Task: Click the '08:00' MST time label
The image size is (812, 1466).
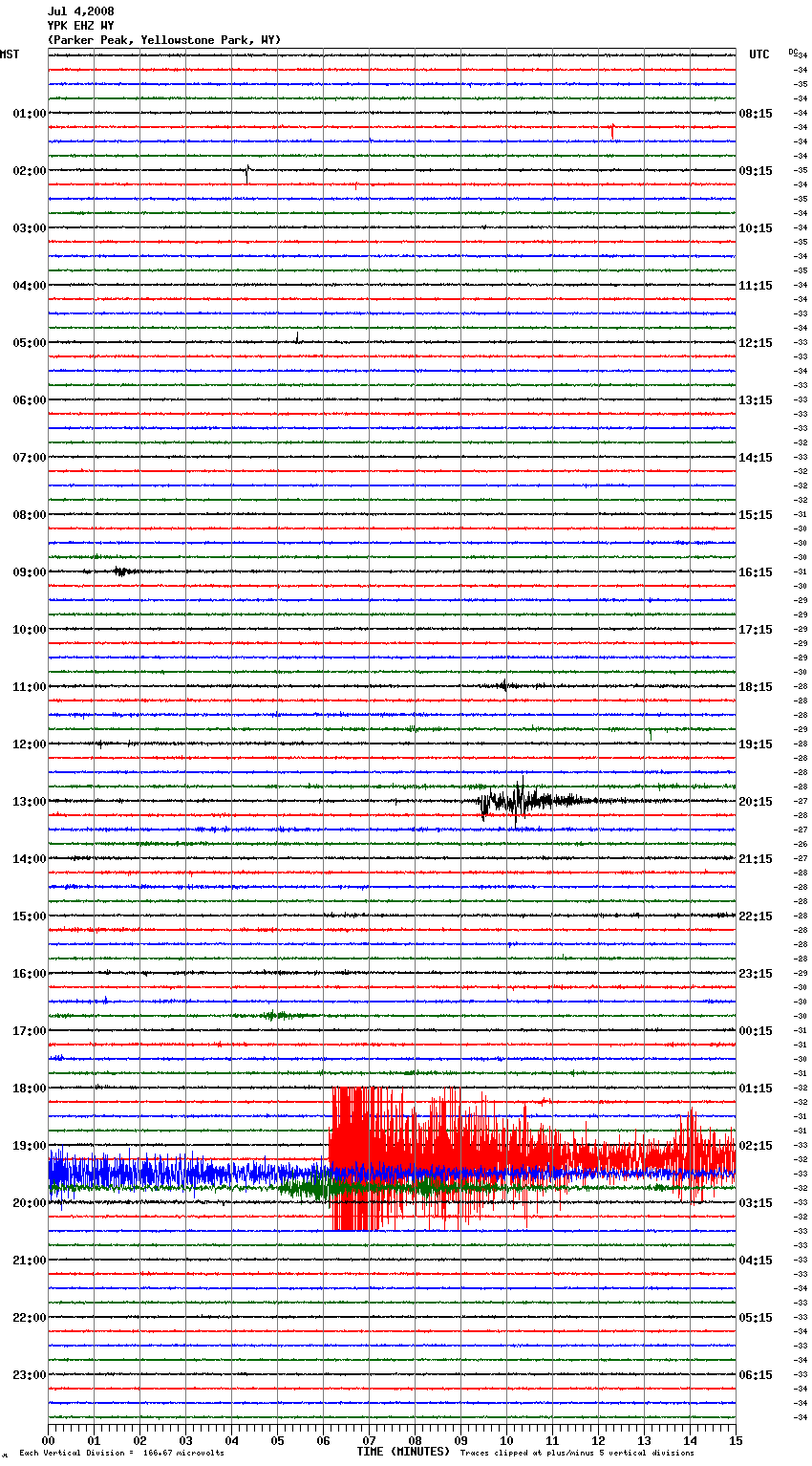Action: pos(30,515)
